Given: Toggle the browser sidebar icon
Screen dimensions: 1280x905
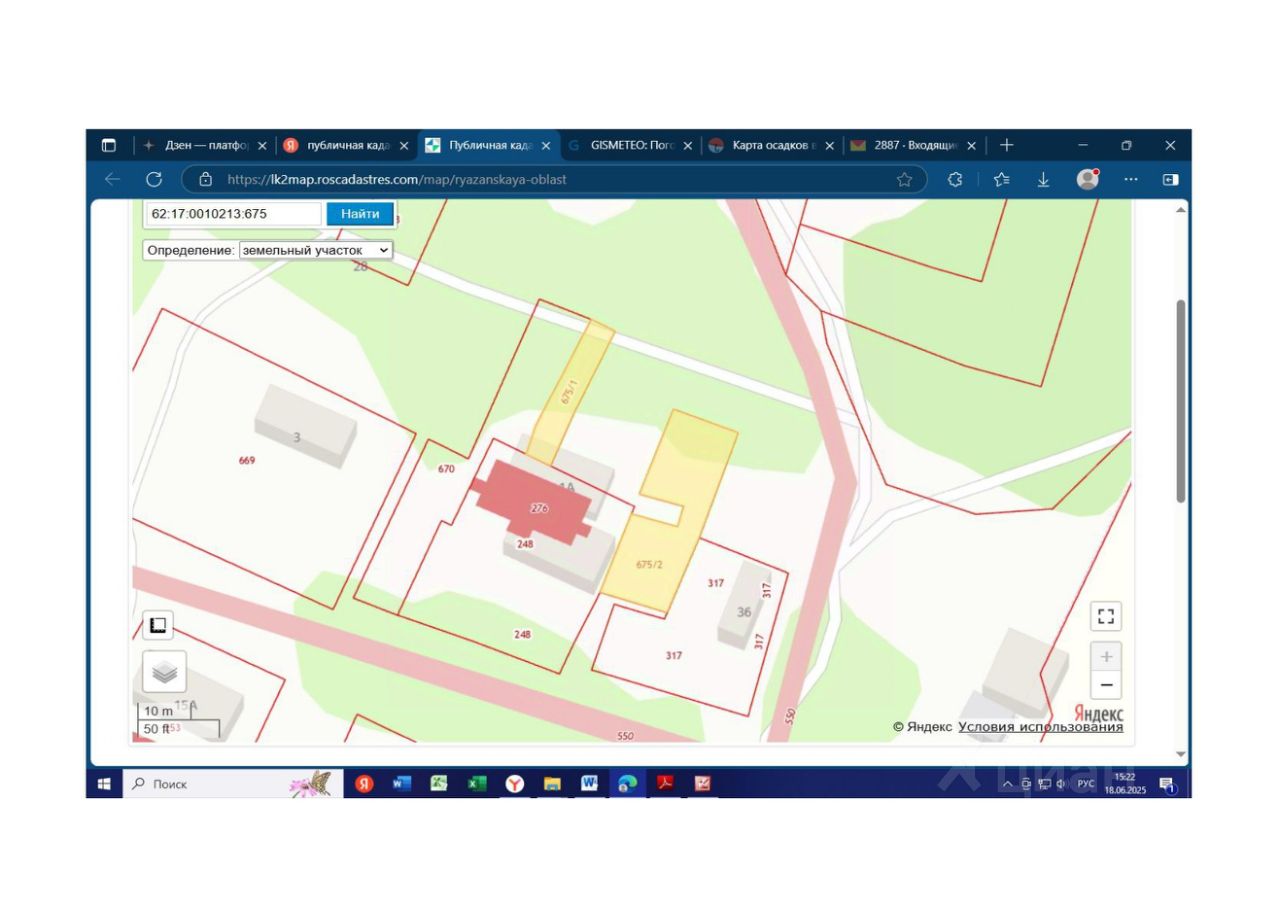Looking at the screenshot, I should pos(1170,179).
